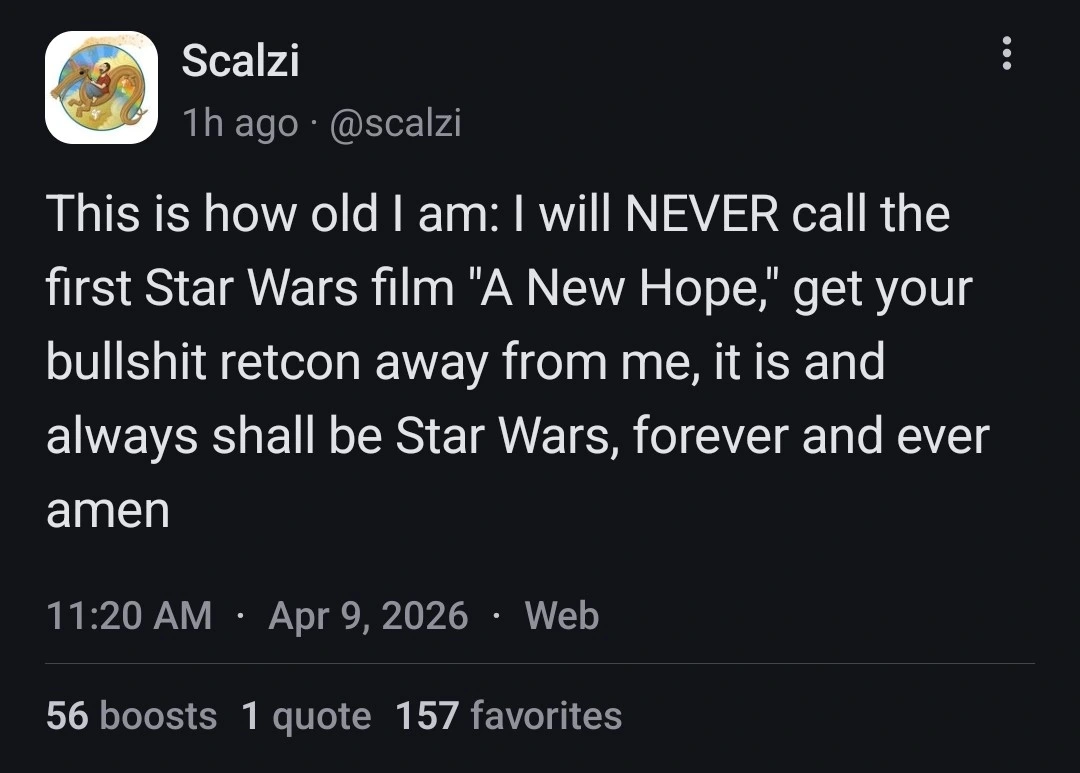Click the Web source label
Screen dimensions: 1080x773
click(x=561, y=616)
